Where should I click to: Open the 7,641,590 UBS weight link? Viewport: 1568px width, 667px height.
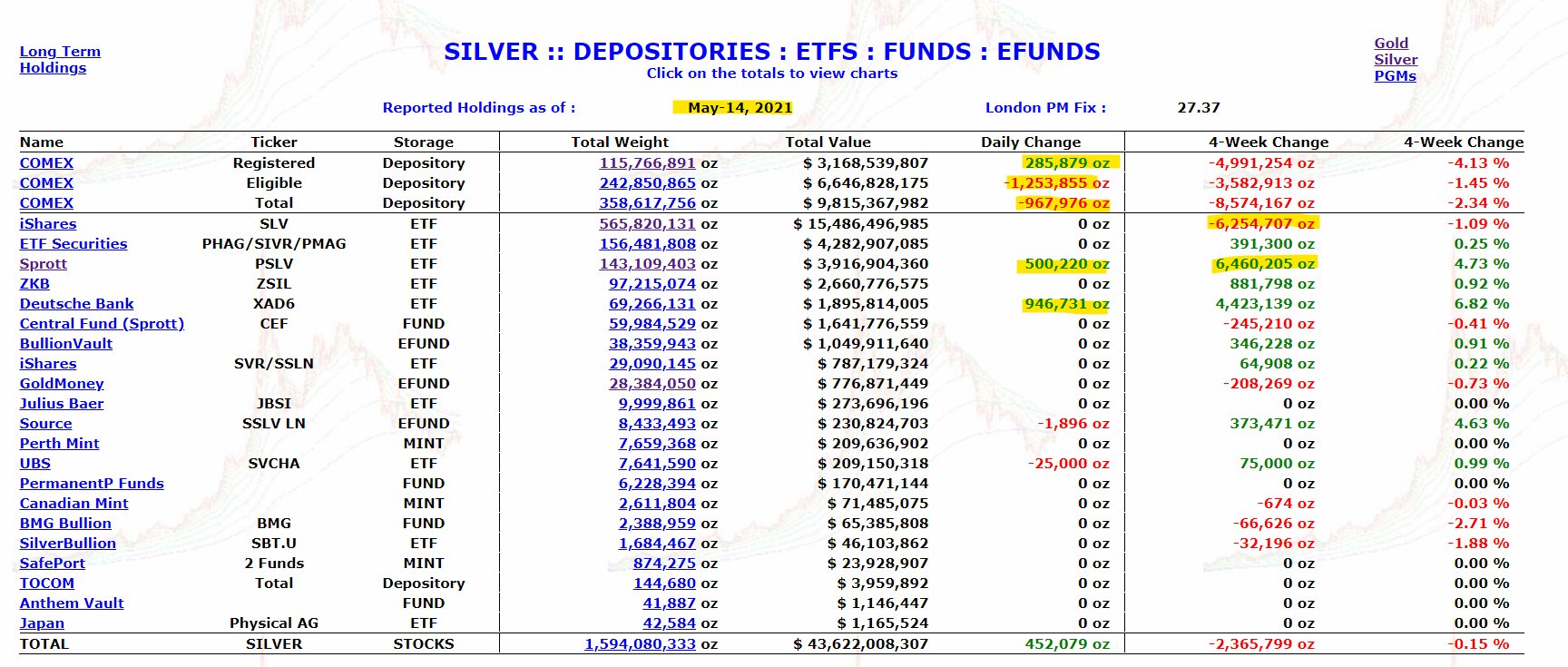tap(657, 463)
